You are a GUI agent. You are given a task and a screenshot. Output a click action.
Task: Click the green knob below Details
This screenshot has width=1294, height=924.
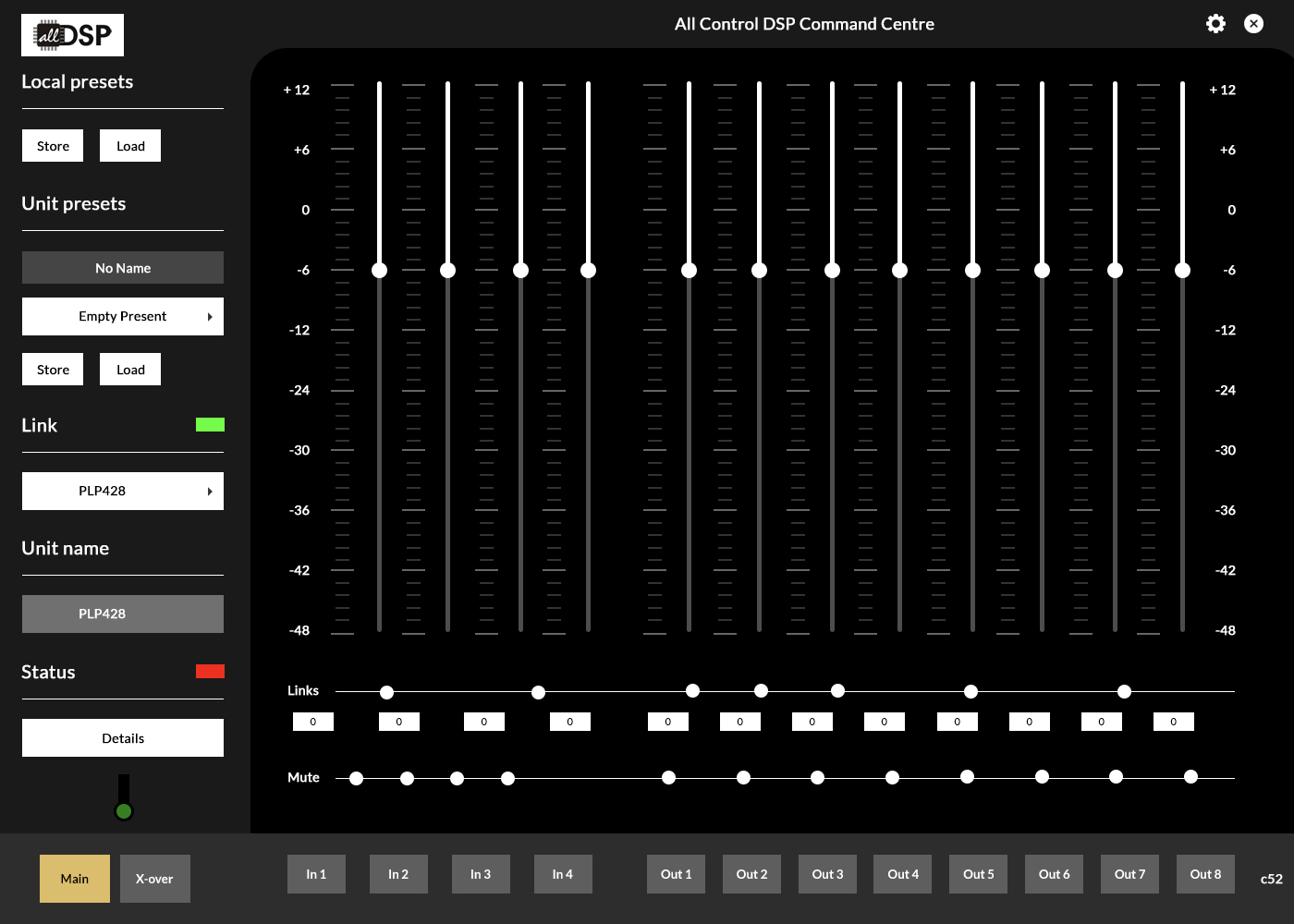(x=124, y=811)
